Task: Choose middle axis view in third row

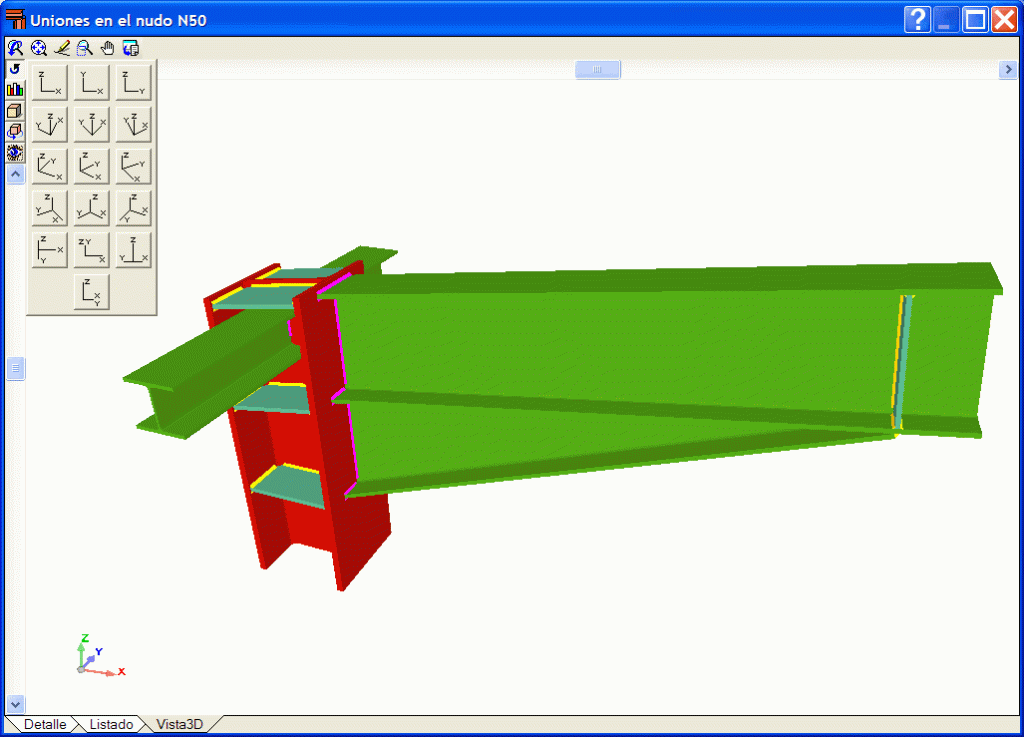Action: click(91, 166)
